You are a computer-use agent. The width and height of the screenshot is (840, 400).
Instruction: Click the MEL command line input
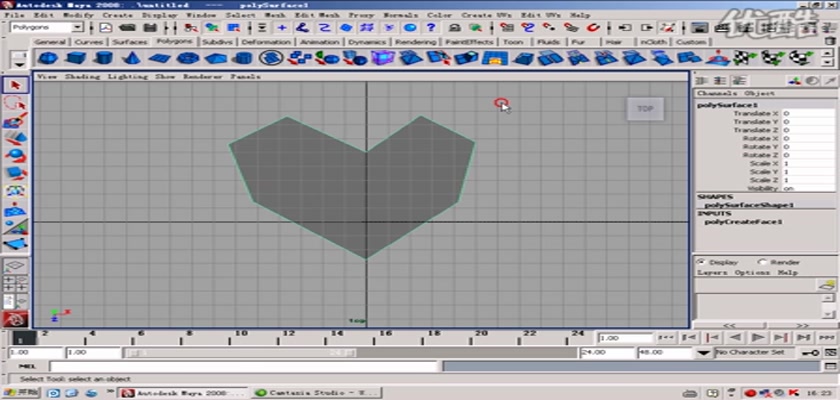coord(243,366)
